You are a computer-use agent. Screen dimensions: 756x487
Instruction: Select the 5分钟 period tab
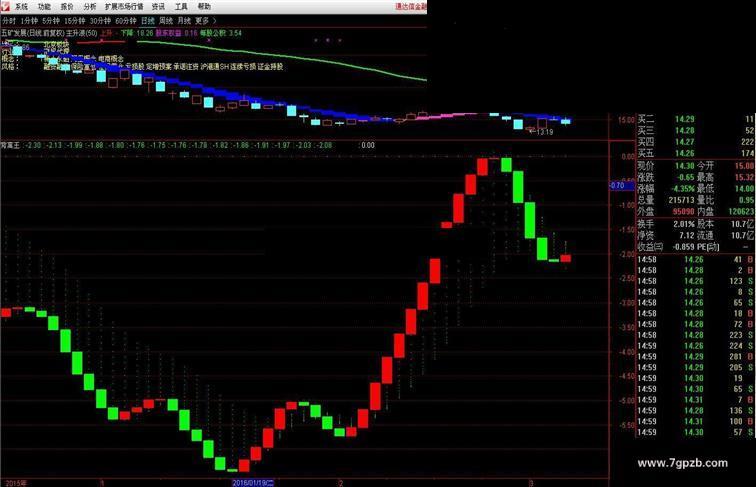[x=51, y=21]
